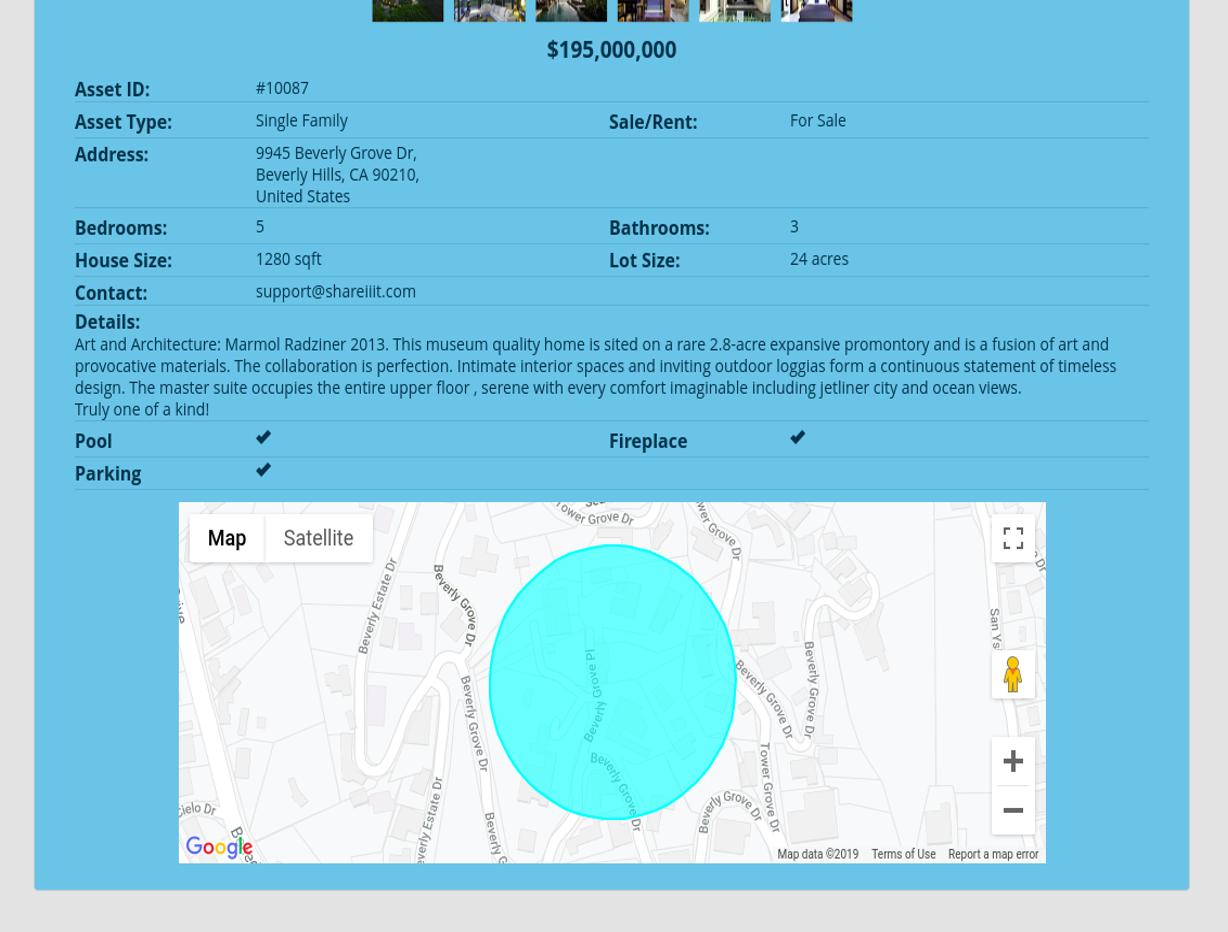1228x932 pixels.
Task: Click the cyan location circle on the map
Action: point(613,682)
